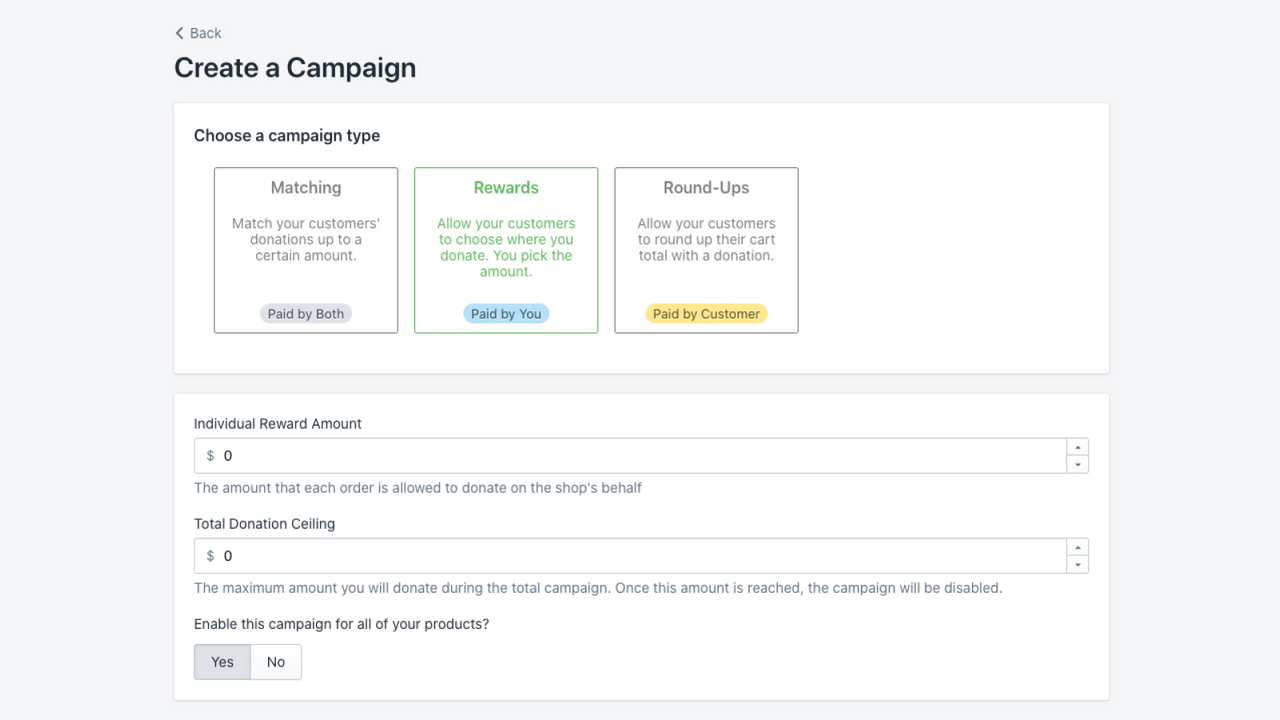The image size is (1280, 720).
Task: Click the Create a Campaign page title
Action: tap(295, 67)
